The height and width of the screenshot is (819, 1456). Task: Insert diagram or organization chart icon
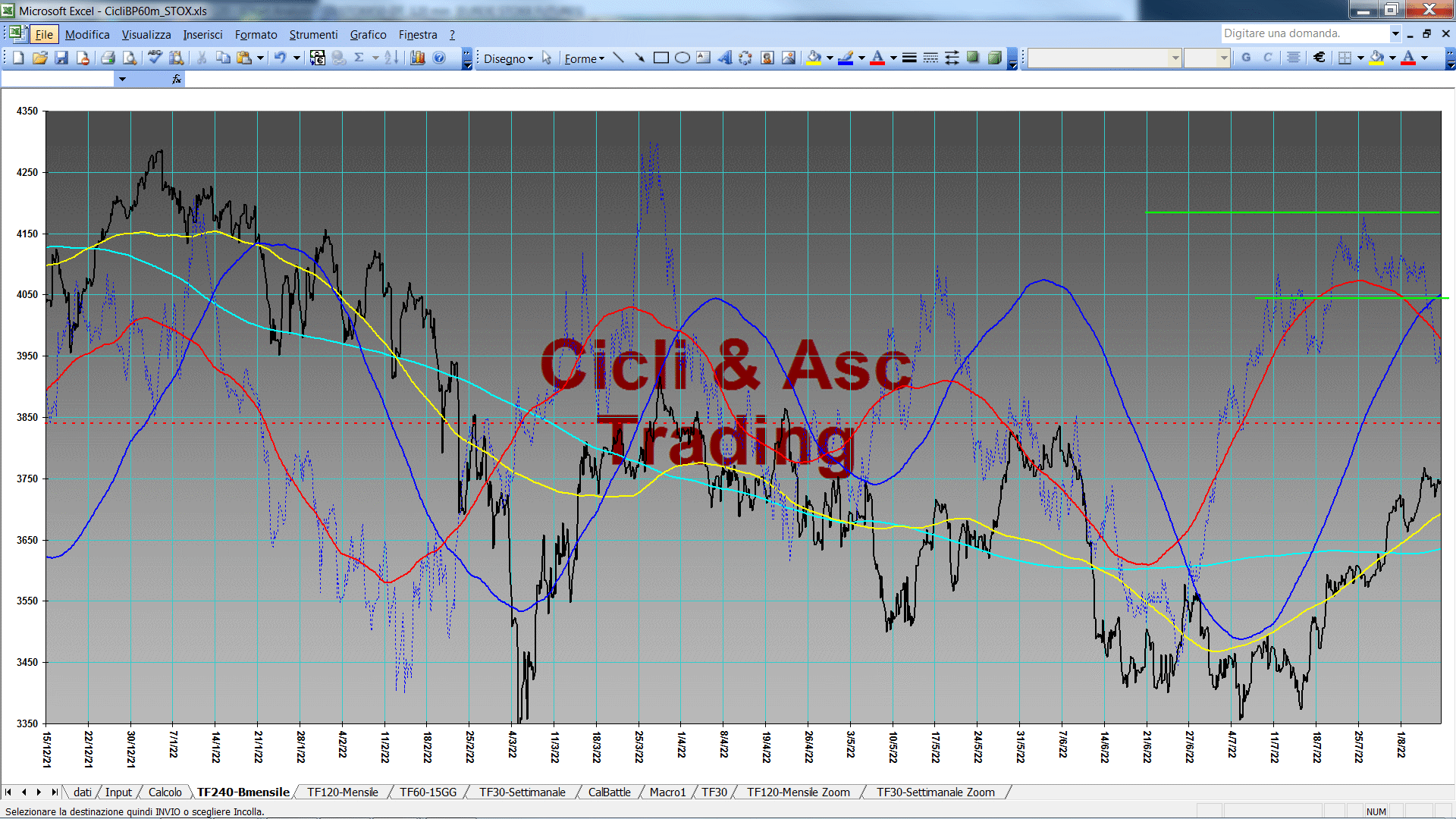tap(746, 58)
